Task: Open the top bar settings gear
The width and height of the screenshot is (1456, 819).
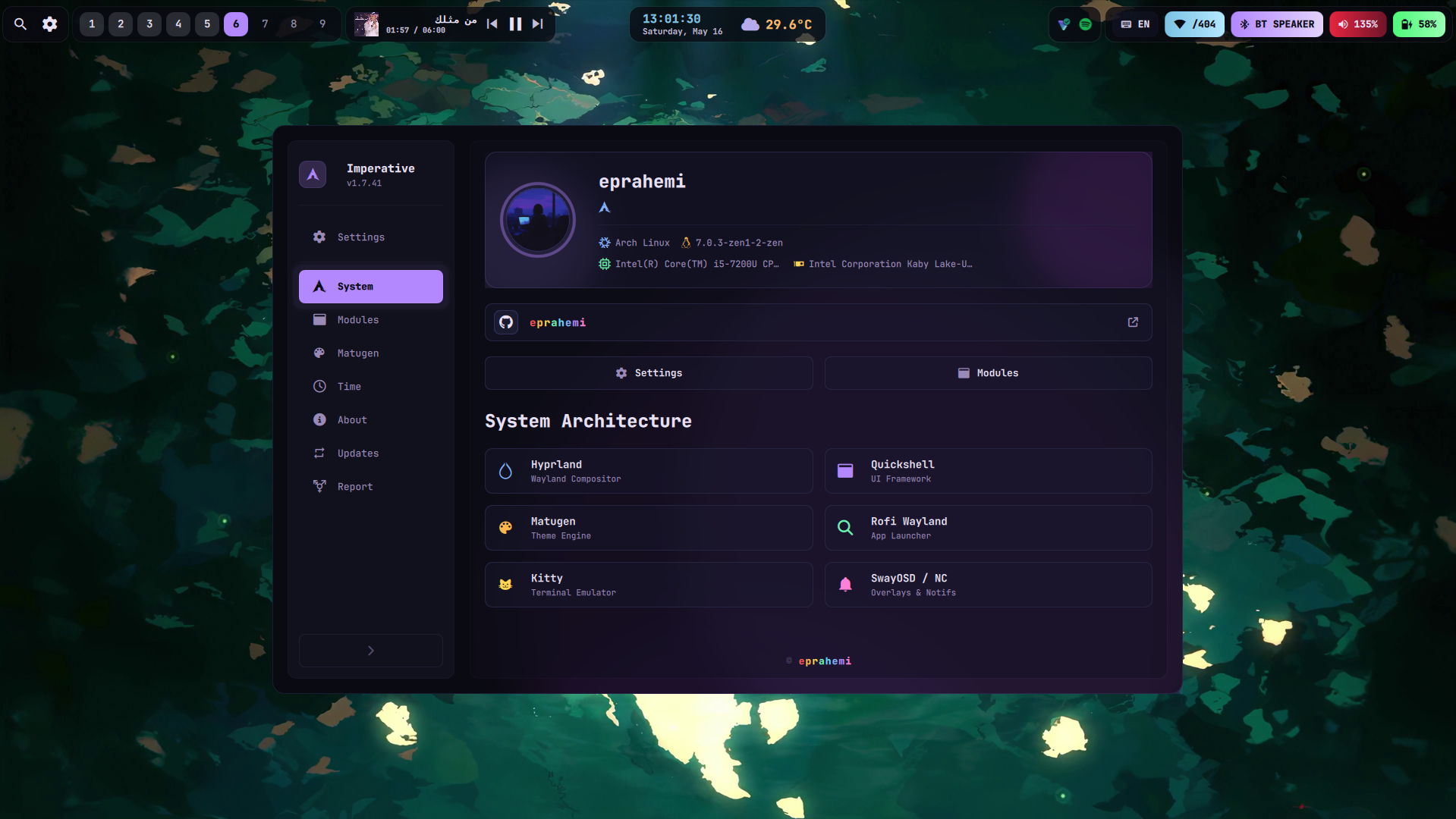Action: click(x=50, y=24)
